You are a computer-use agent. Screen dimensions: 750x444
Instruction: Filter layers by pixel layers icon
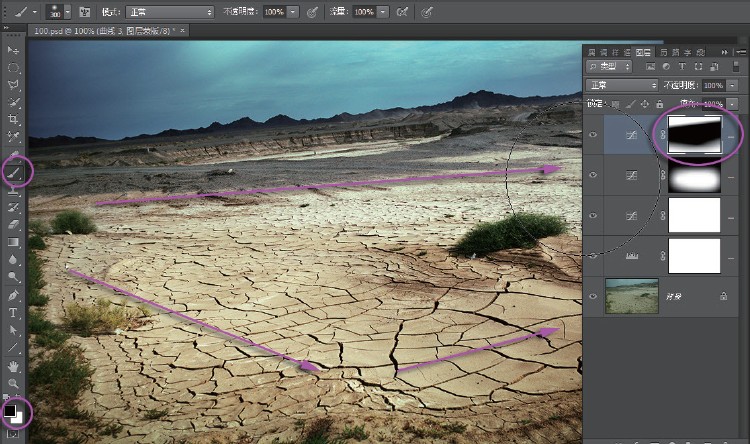pos(651,67)
